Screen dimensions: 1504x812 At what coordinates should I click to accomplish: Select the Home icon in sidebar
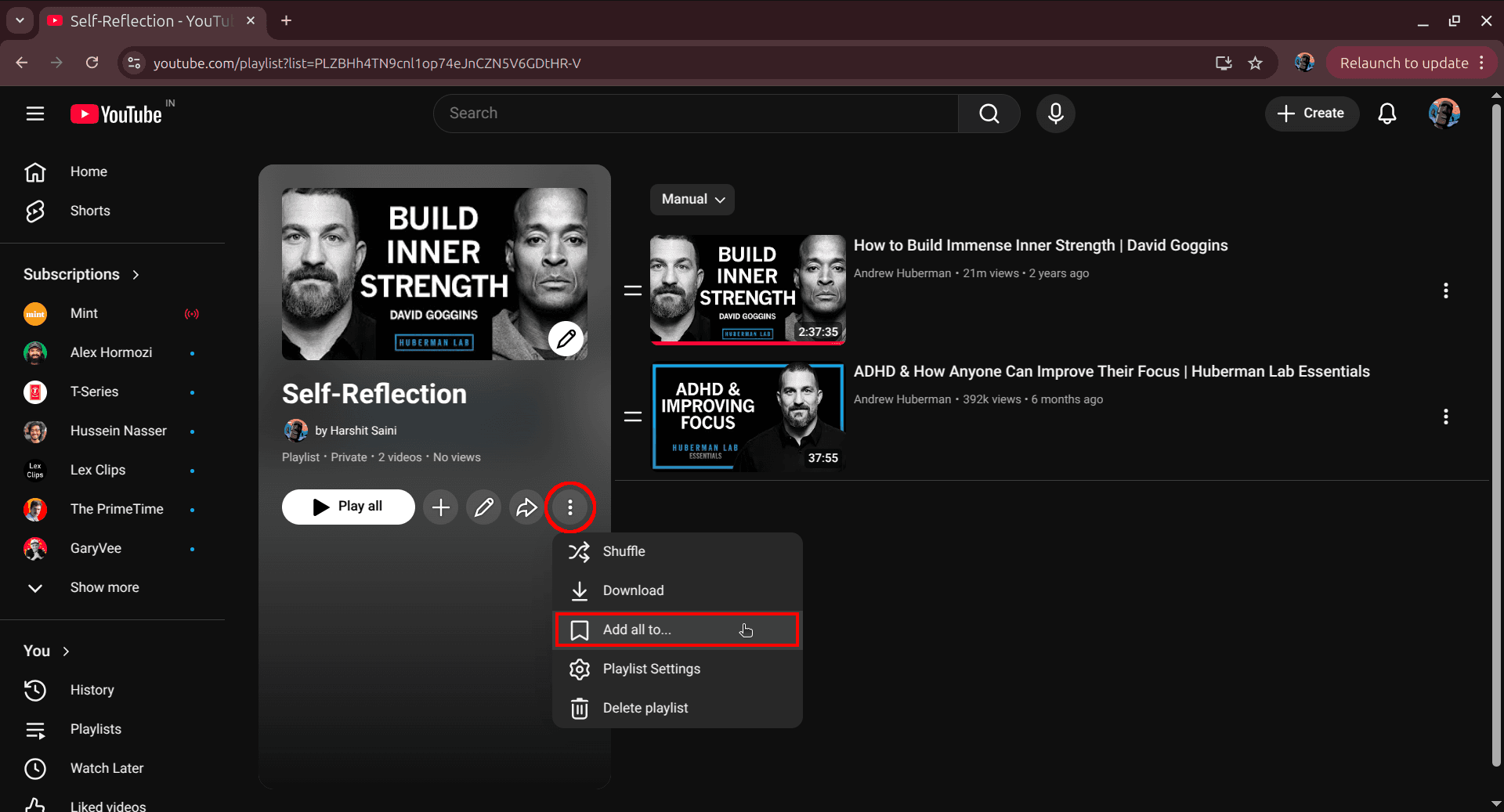pyautogui.click(x=35, y=171)
